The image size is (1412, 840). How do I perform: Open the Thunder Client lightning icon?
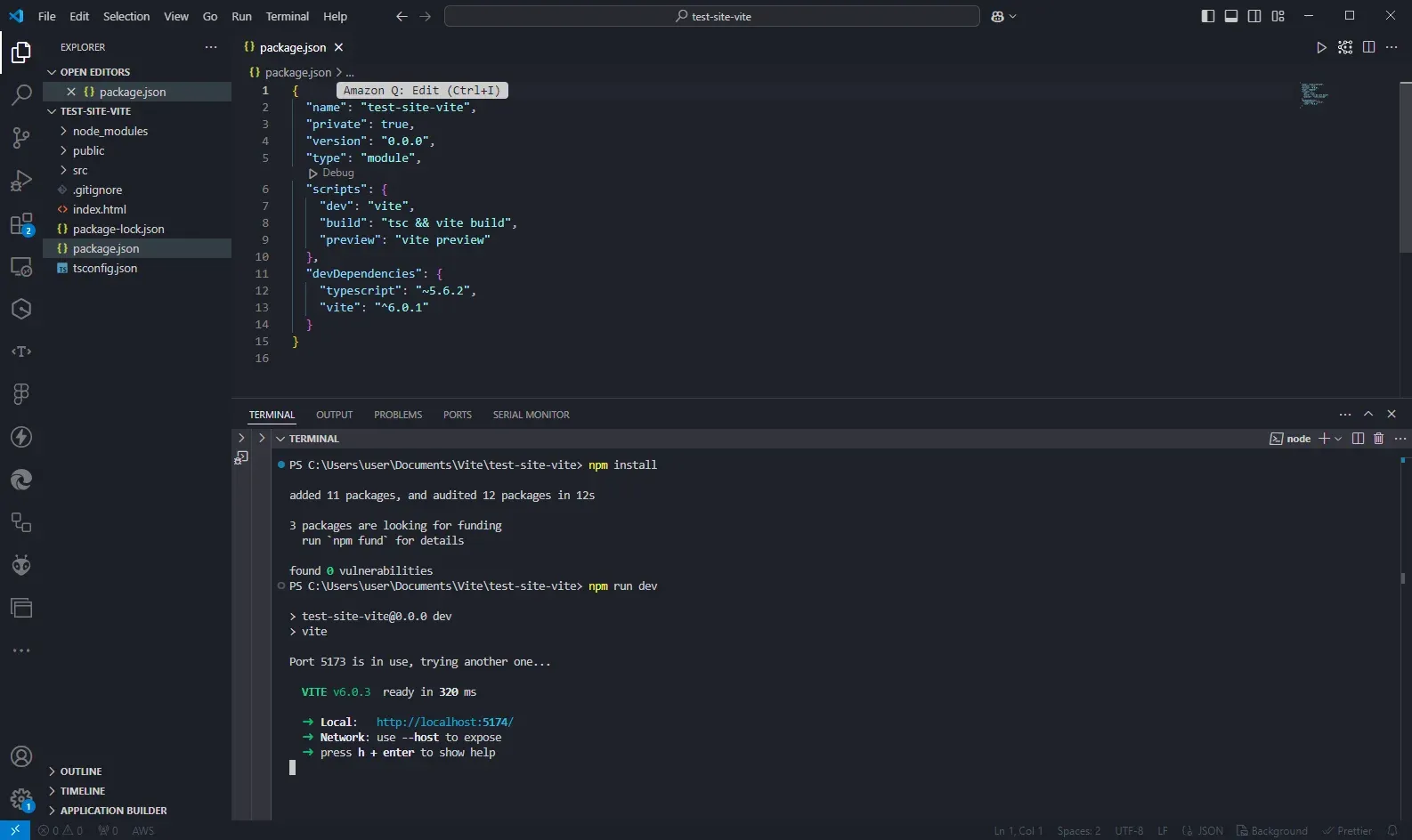(21, 437)
